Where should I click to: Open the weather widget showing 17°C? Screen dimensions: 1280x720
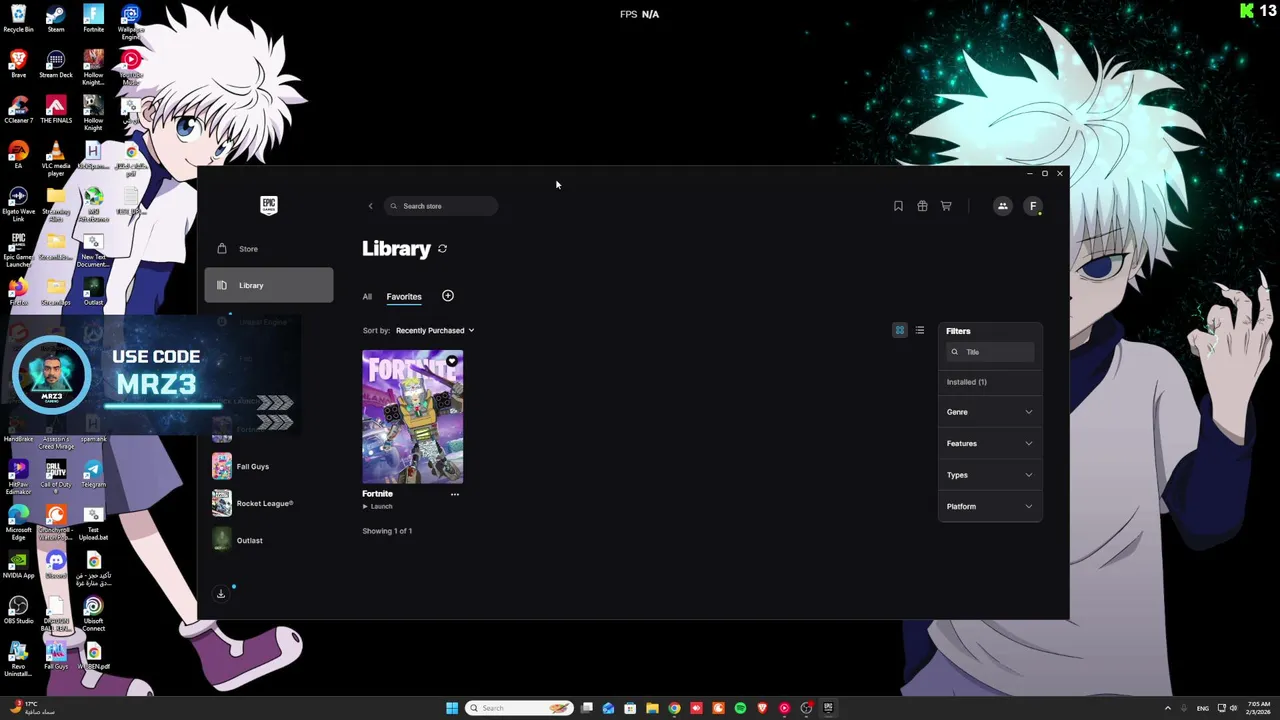30,708
